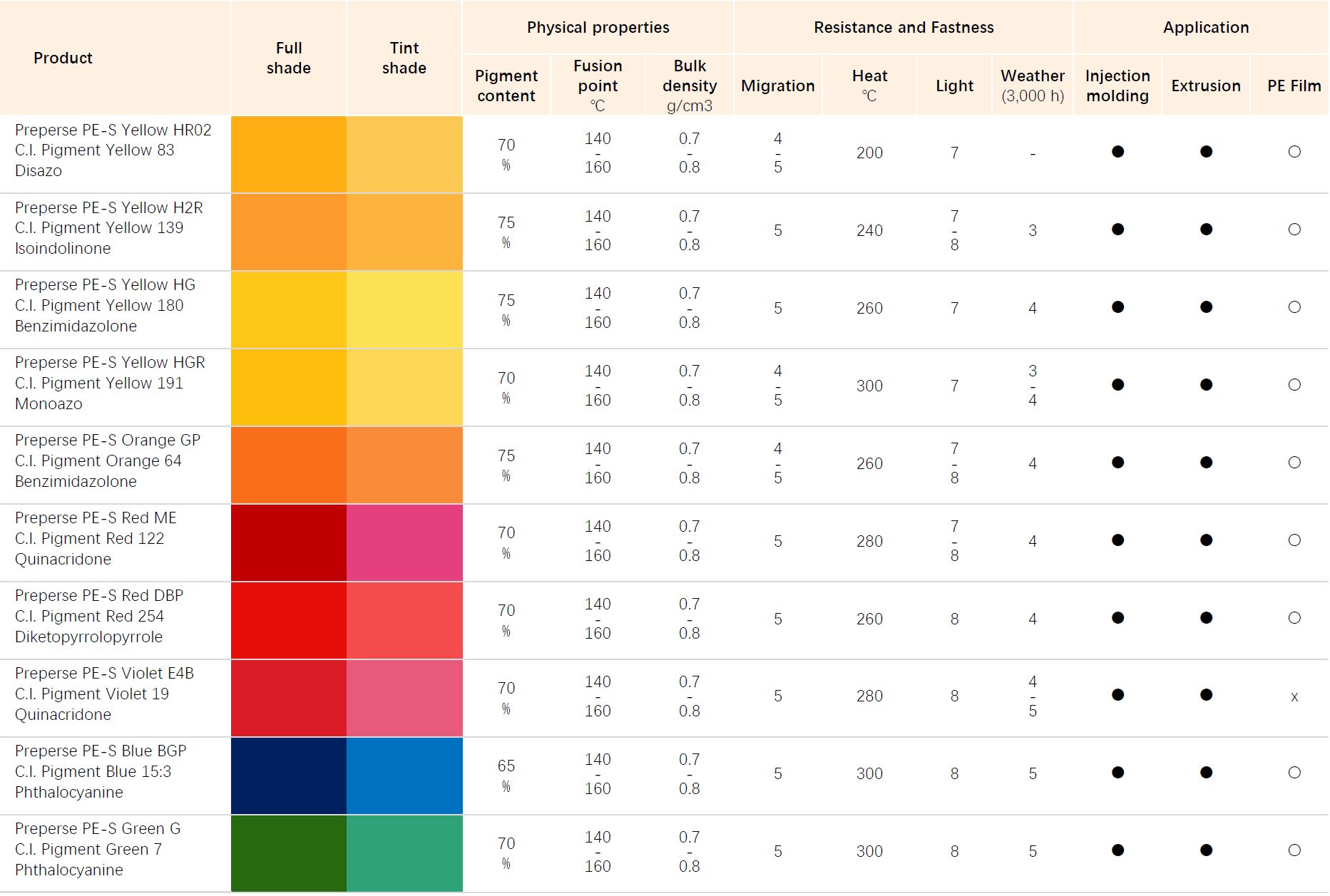Click PE Film x mark for Violet E4B
1330x896 pixels.
pyautogui.click(x=1294, y=697)
